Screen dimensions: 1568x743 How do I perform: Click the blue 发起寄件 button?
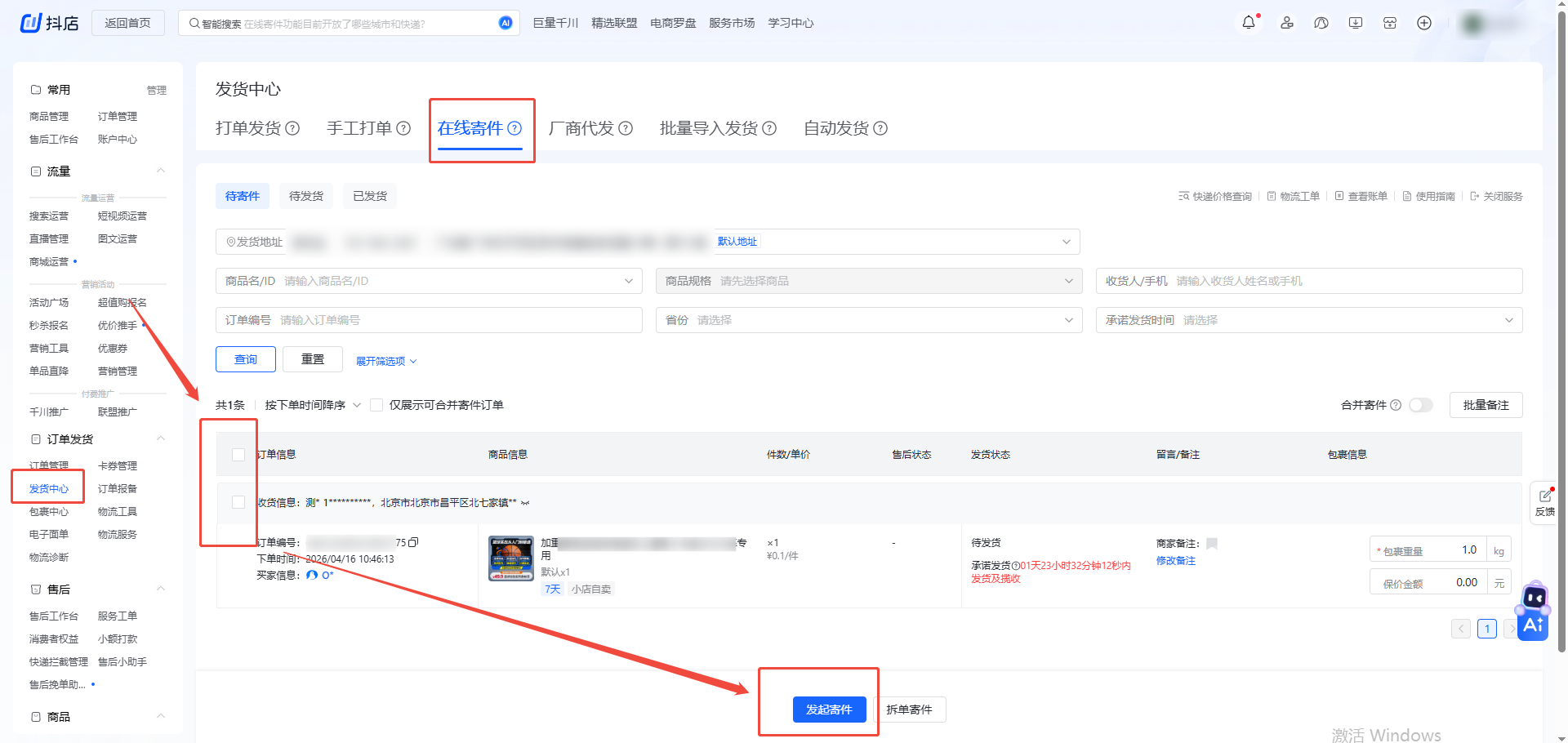pyautogui.click(x=828, y=710)
